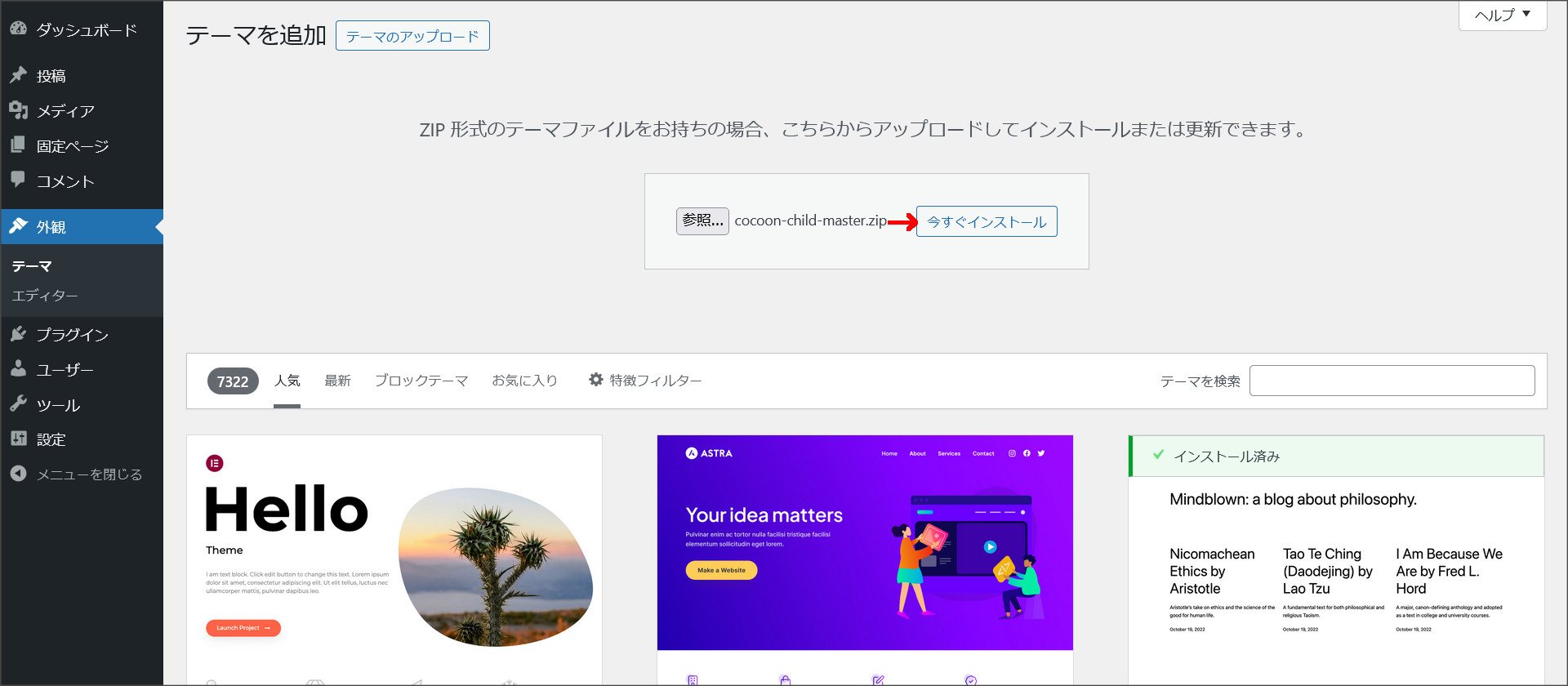
Task: Click the Pages (固定ページ) icon
Action: pyautogui.click(x=19, y=145)
